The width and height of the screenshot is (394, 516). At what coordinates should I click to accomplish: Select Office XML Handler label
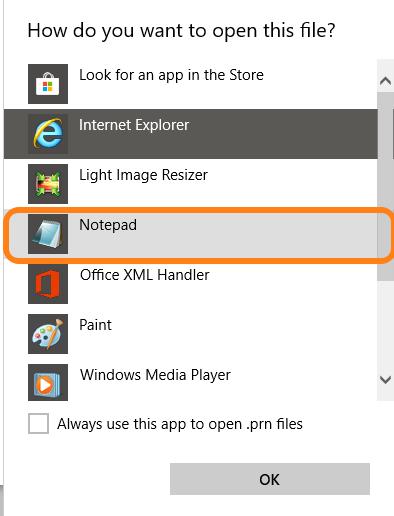coord(145,275)
